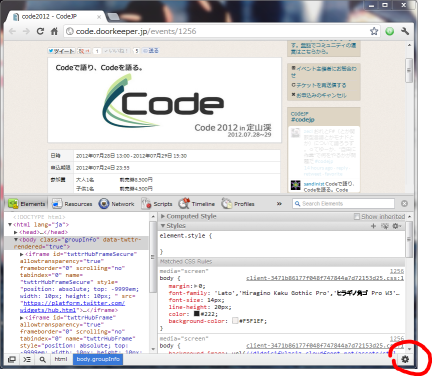The height and width of the screenshot is (376, 432).
Task: Open the Chrome wrench menu
Action: pyautogui.click(x=405, y=31)
